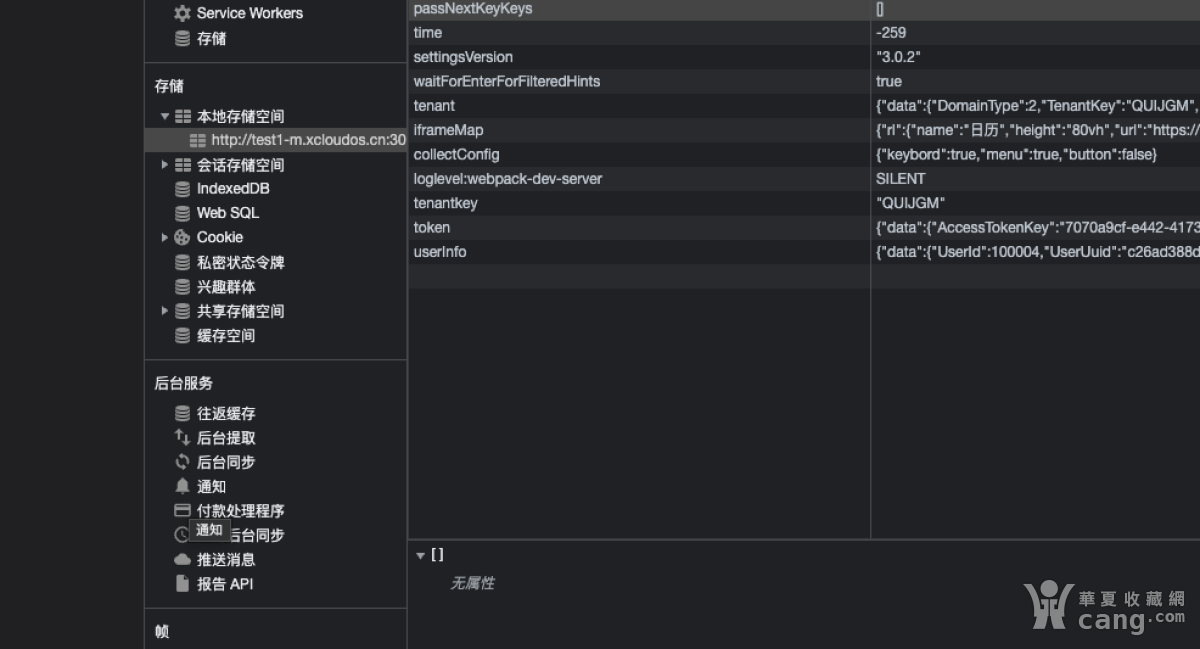Click the Service Workers gear icon
Screen dimensions: 1200x649
[x=182, y=14]
